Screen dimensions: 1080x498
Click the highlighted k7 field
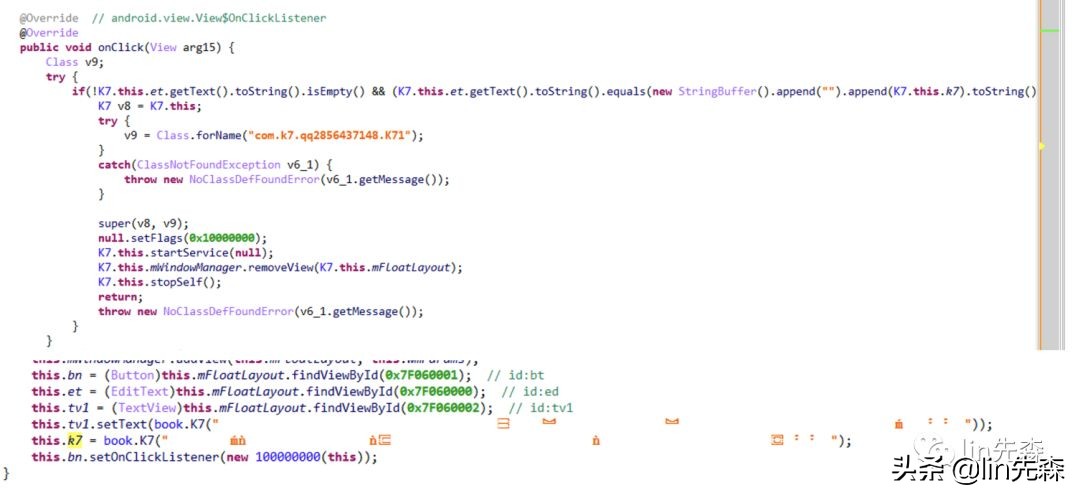[x=74, y=441]
